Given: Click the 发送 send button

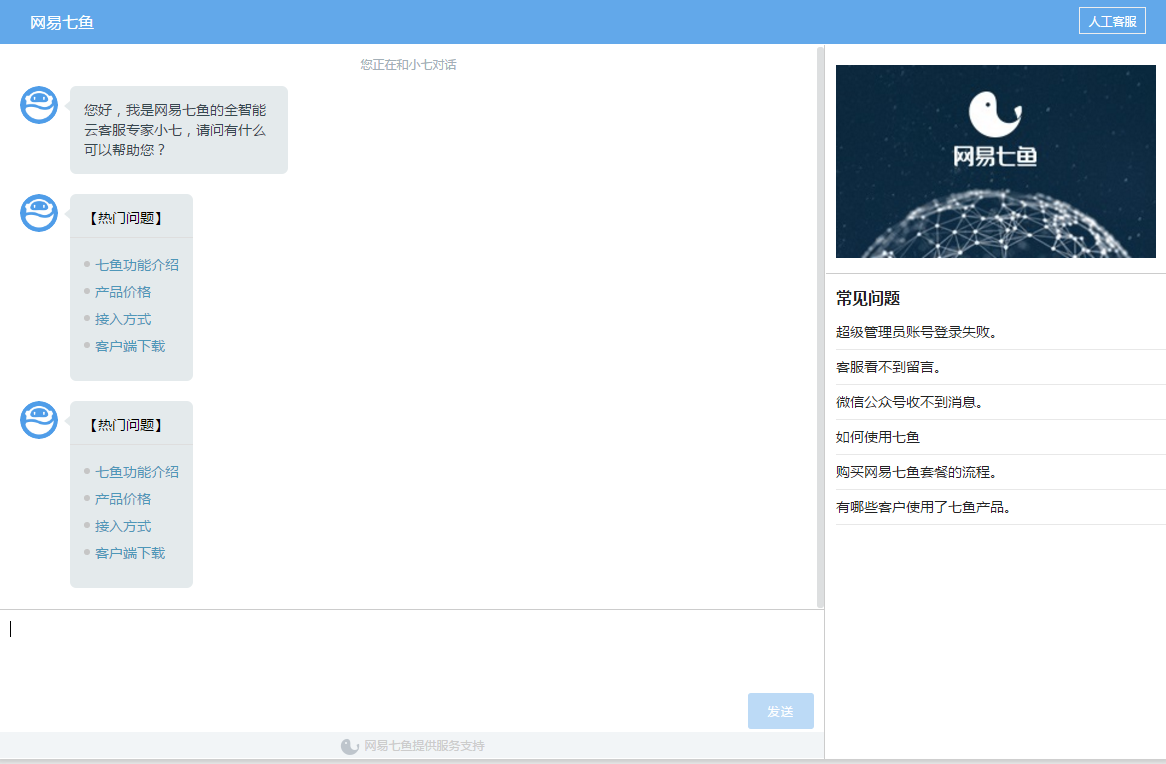Looking at the screenshot, I should tap(780, 711).
